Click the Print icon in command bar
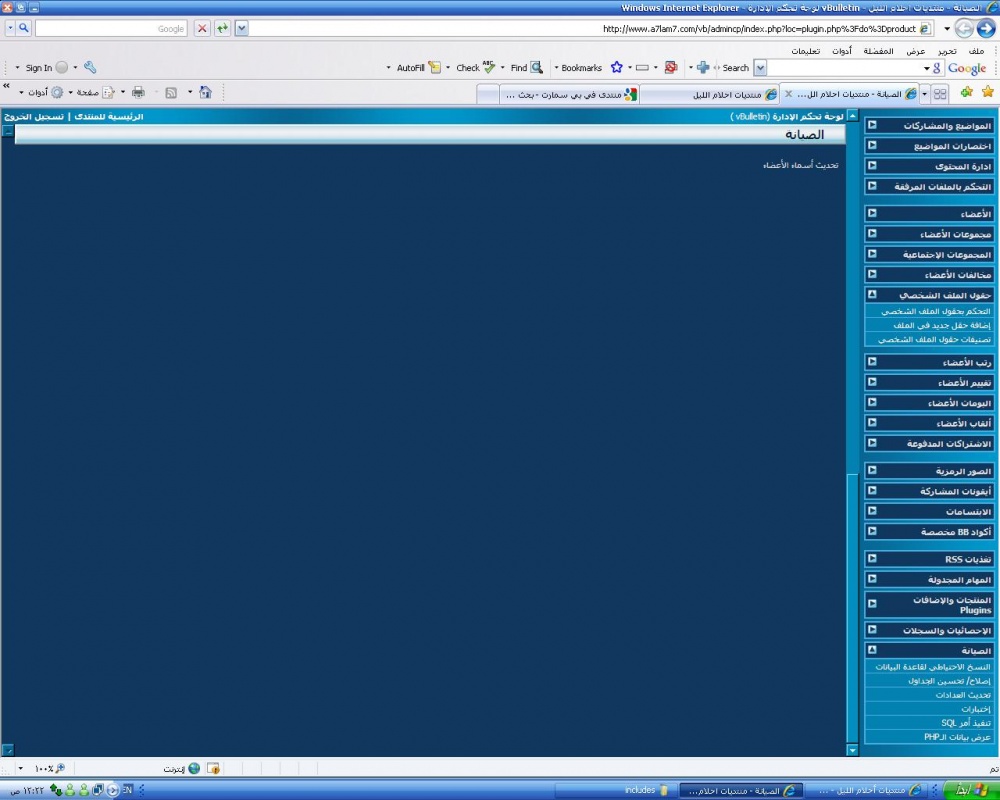1000x800 pixels. (138, 92)
